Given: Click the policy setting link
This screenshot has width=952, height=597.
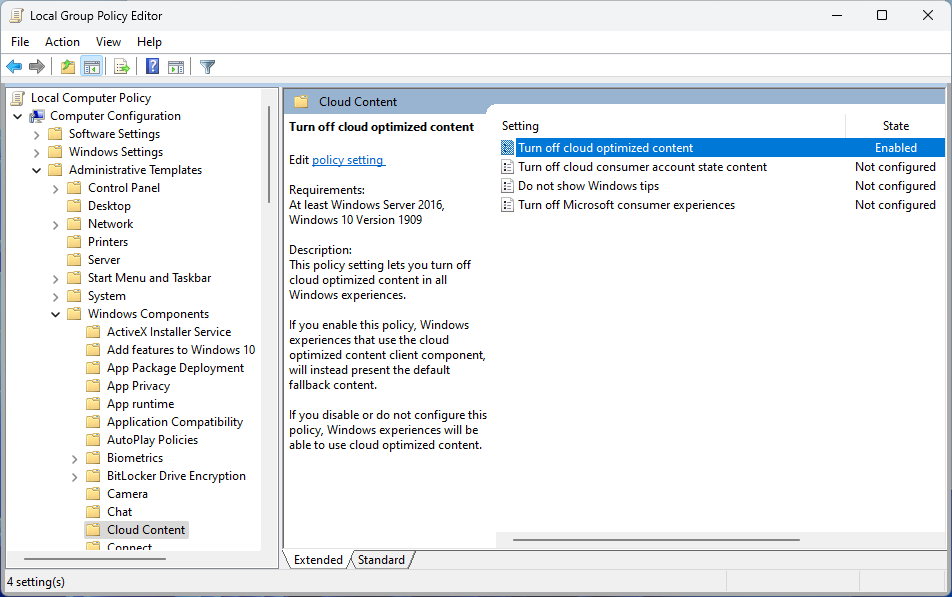Looking at the screenshot, I should (x=346, y=159).
